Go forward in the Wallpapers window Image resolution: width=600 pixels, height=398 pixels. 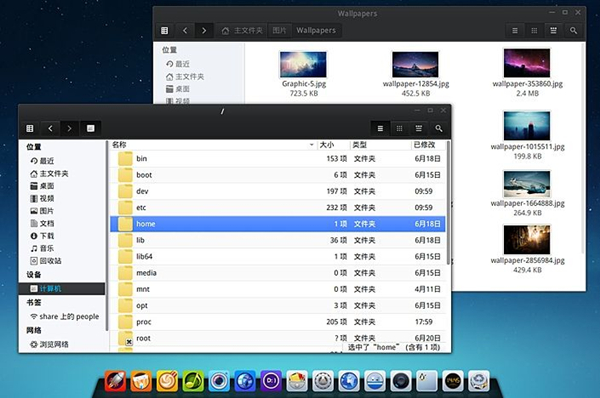point(204,31)
